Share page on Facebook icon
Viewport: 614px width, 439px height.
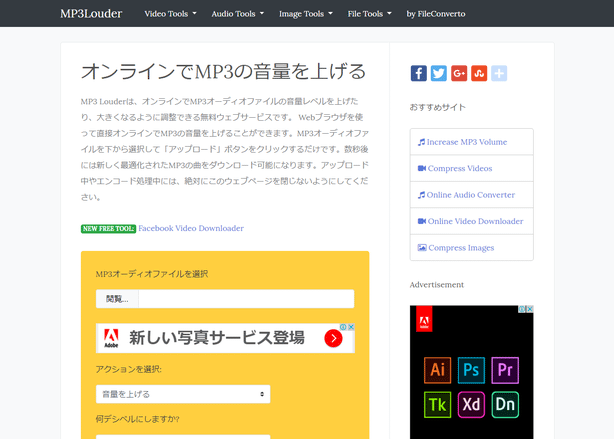418,73
